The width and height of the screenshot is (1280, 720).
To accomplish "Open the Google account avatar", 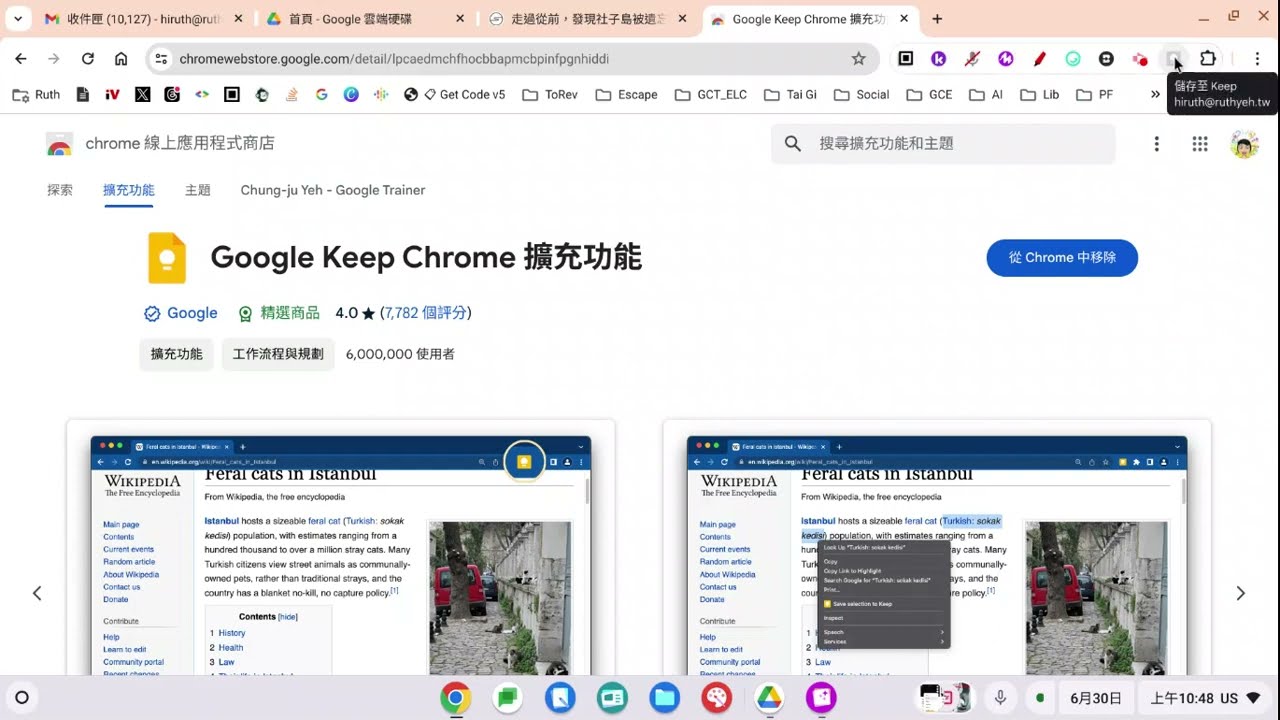I will pyautogui.click(x=1244, y=144).
